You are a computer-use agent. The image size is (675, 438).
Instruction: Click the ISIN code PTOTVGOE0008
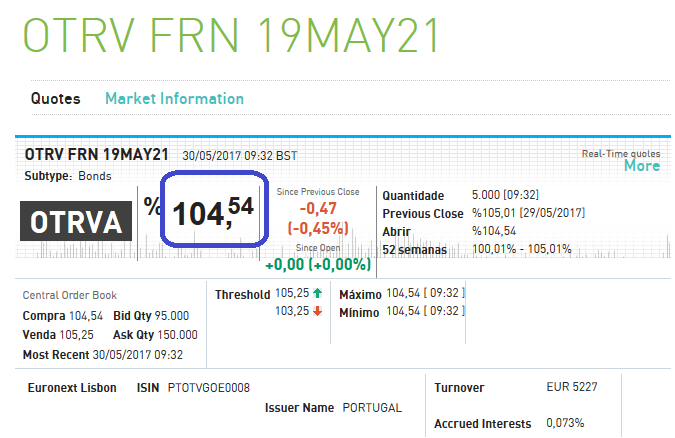tap(208, 388)
